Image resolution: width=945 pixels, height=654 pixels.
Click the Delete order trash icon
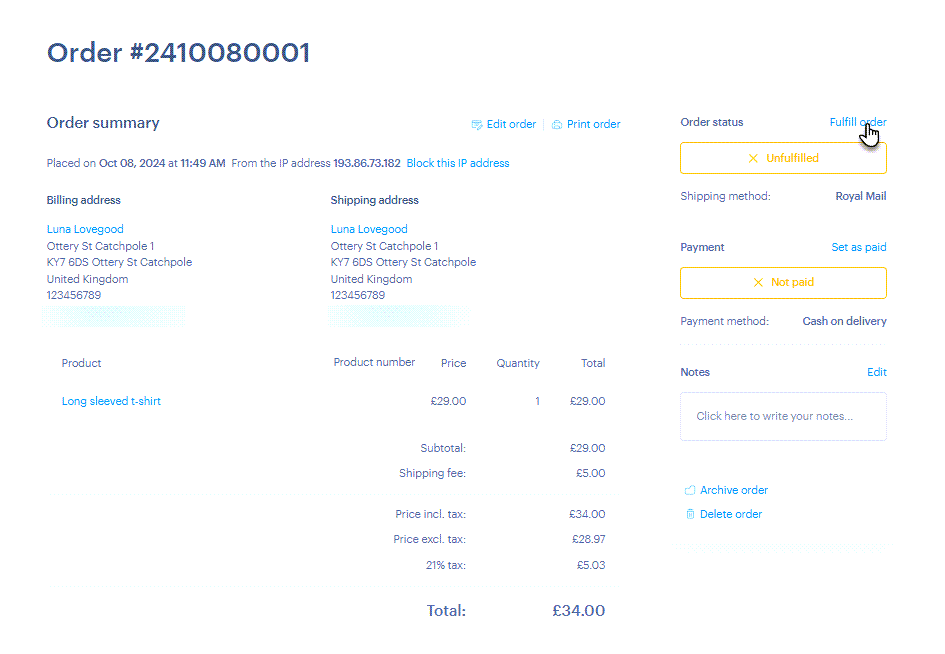690,514
